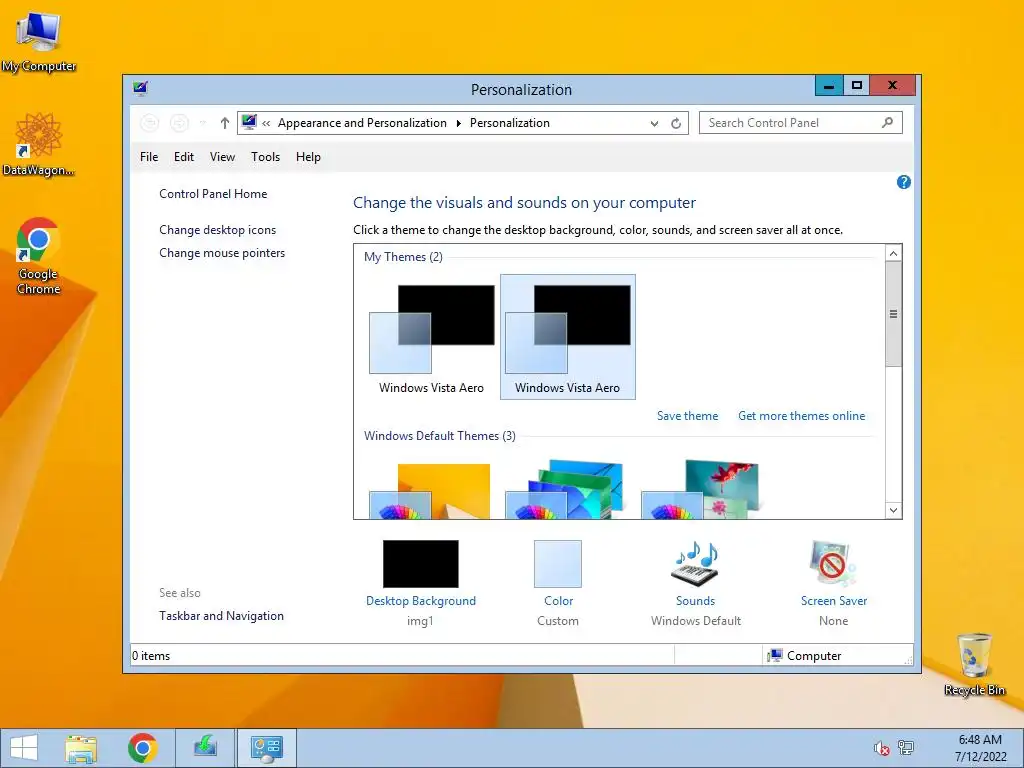
Task: Select the flowers default theme
Action: 701,490
